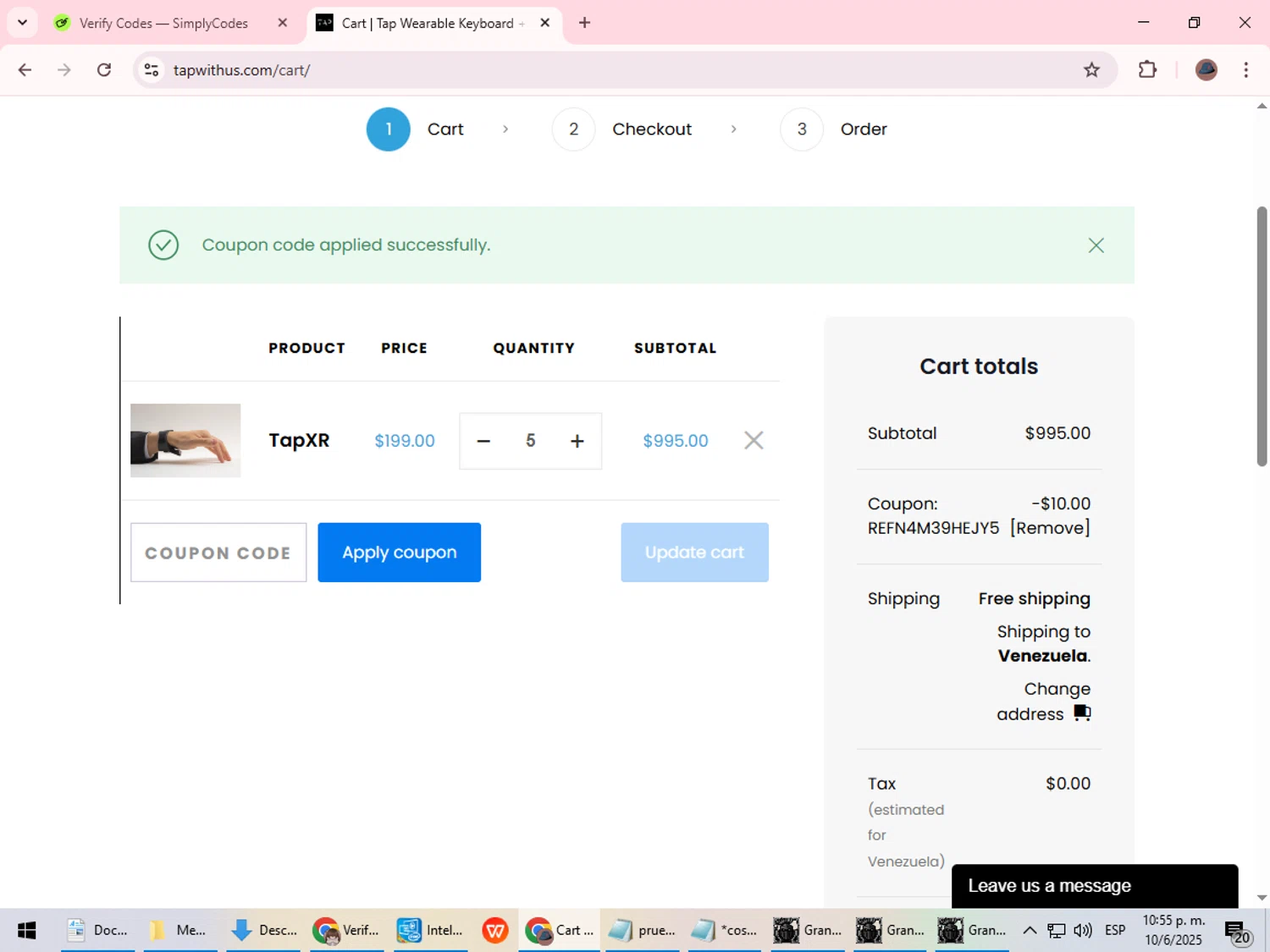
Task: Click the page vertical scrollbar
Action: pyautogui.click(x=1262, y=336)
